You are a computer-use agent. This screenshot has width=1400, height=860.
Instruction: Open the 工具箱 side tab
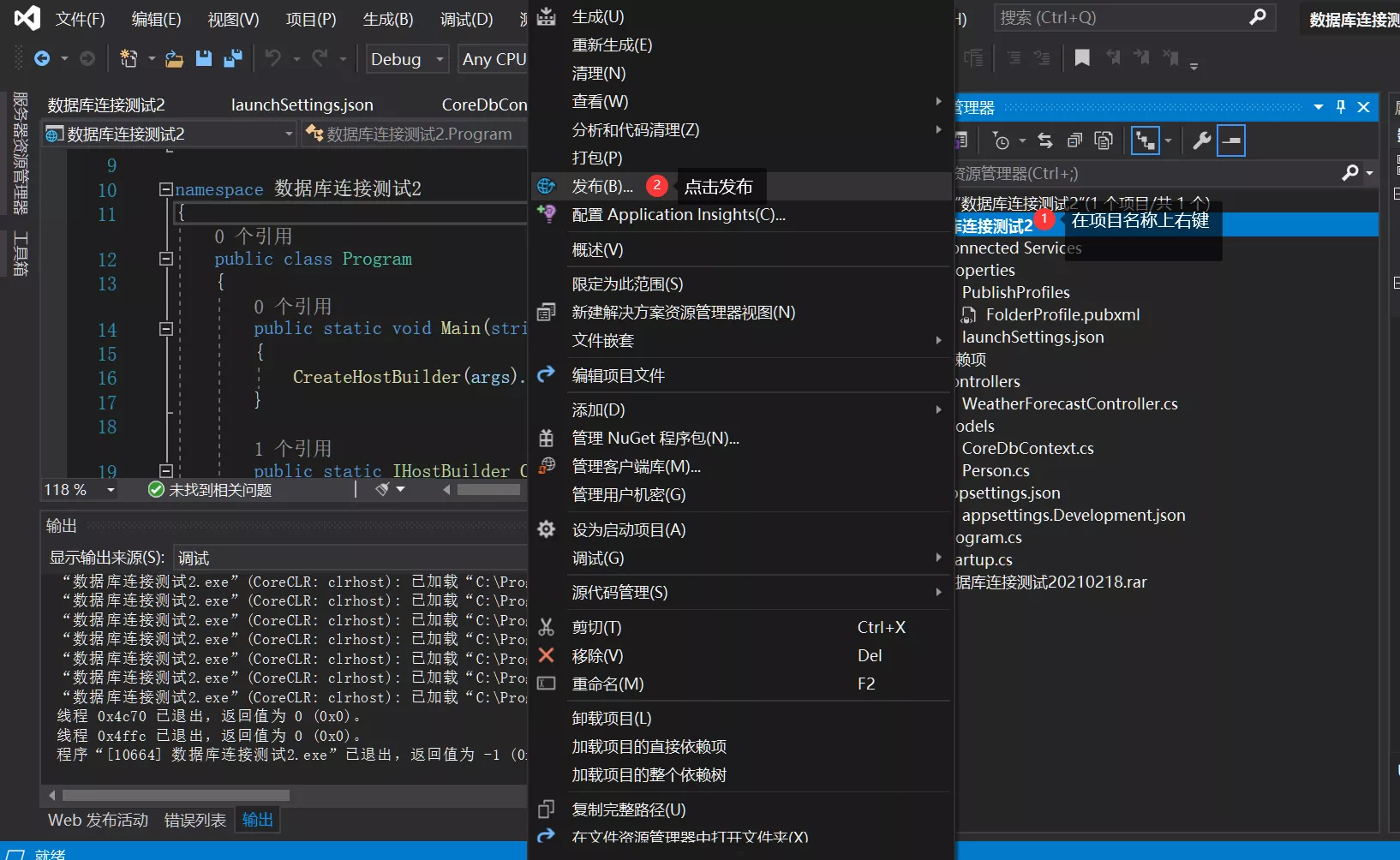click(x=21, y=253)
